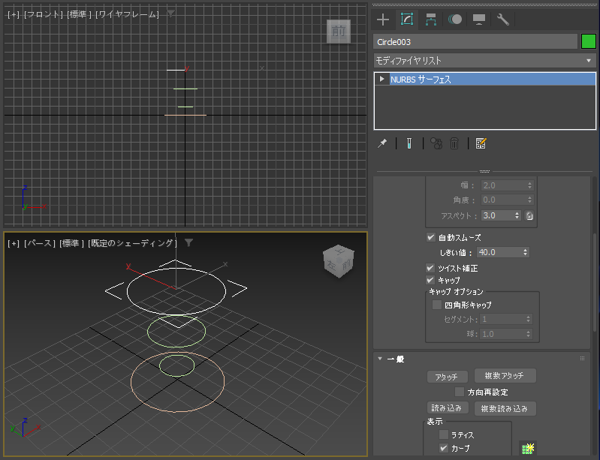Toggle Show End Result test tube icon
Viewport: 600px width, 460px height.
pos(409,144)
